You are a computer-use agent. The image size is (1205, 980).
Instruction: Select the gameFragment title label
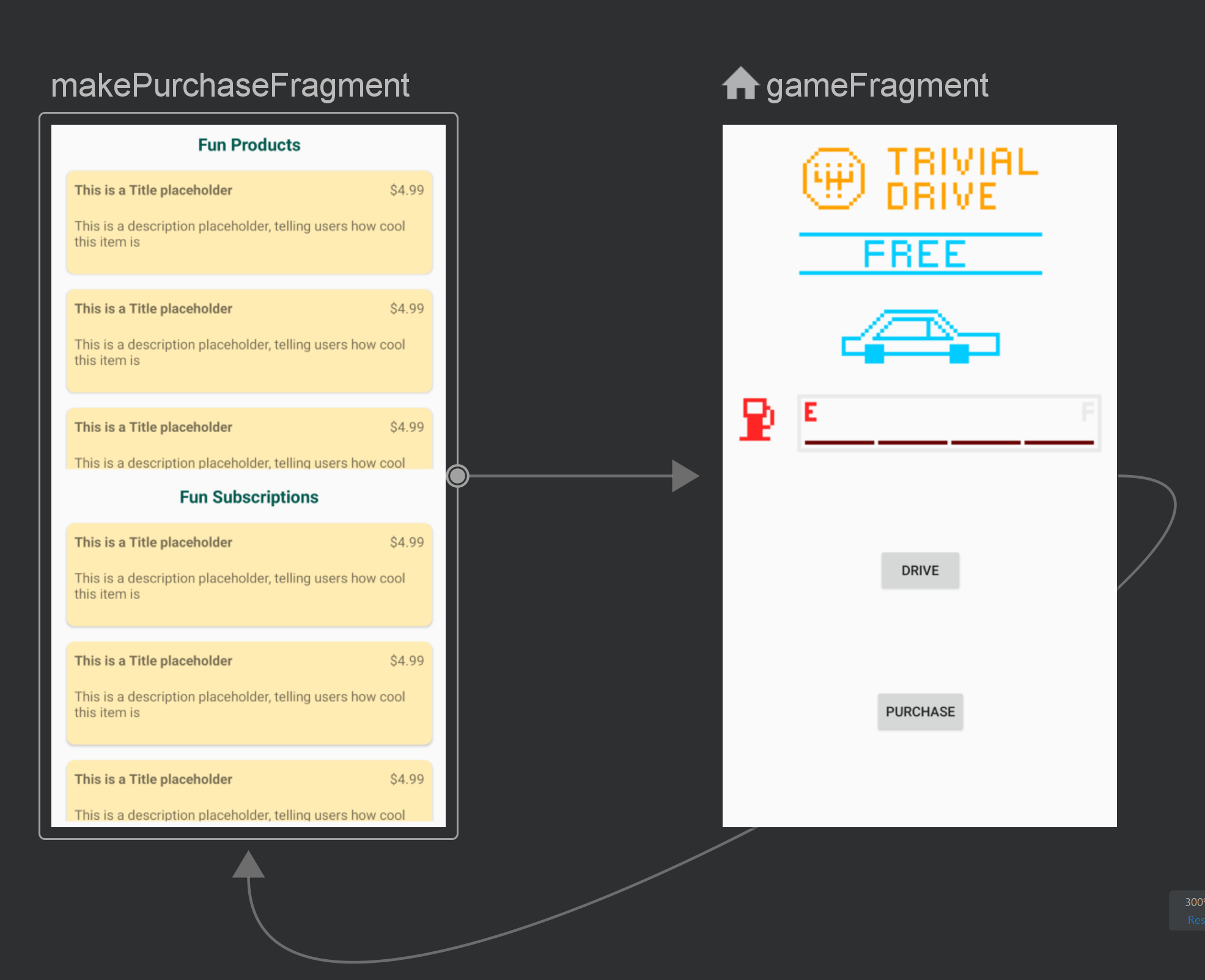(x=877, y=85)
